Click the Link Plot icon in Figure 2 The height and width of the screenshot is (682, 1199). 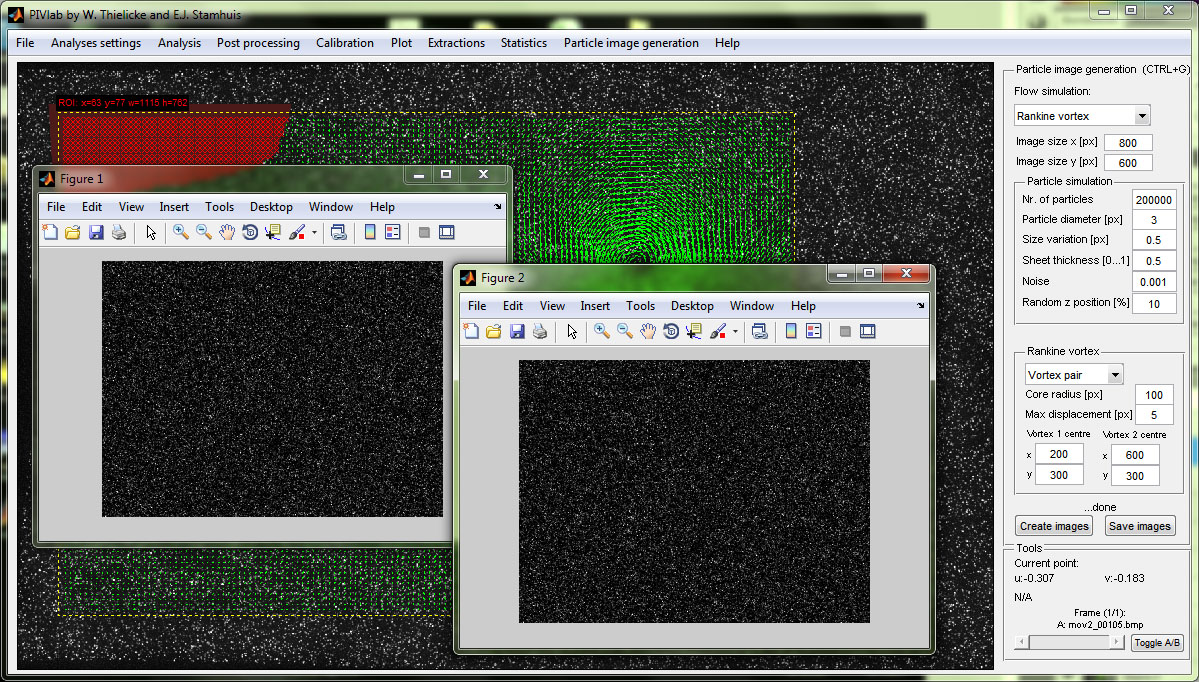click(x=762, y=331)
